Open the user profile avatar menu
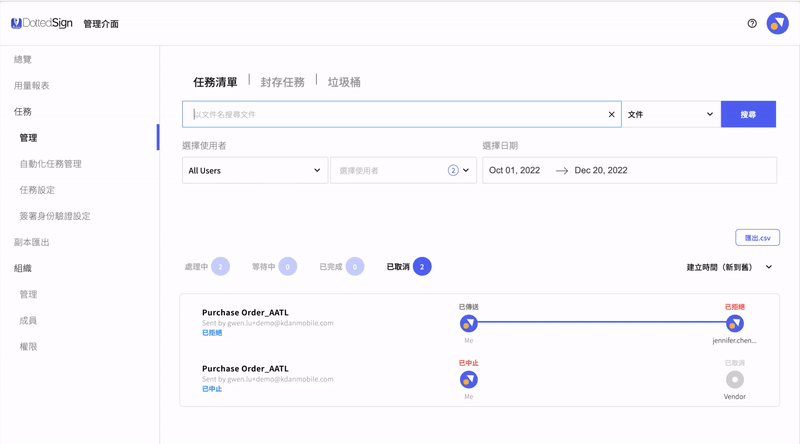 click(x=777, y=23)
